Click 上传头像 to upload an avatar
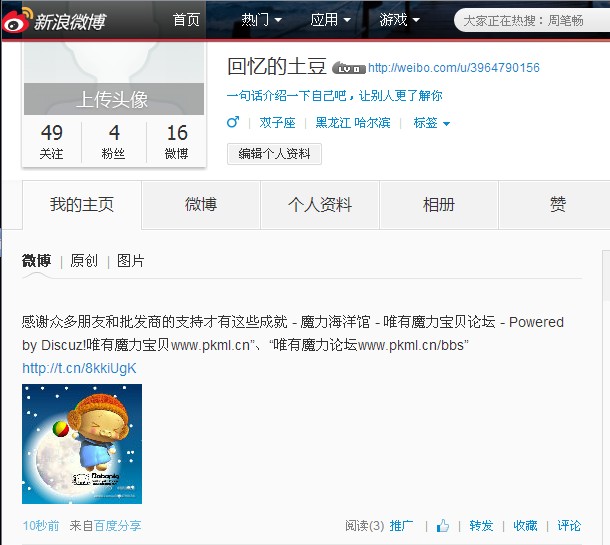Image resolution: width=610 pixels, height=545 pixels. (x=112, y=99)
